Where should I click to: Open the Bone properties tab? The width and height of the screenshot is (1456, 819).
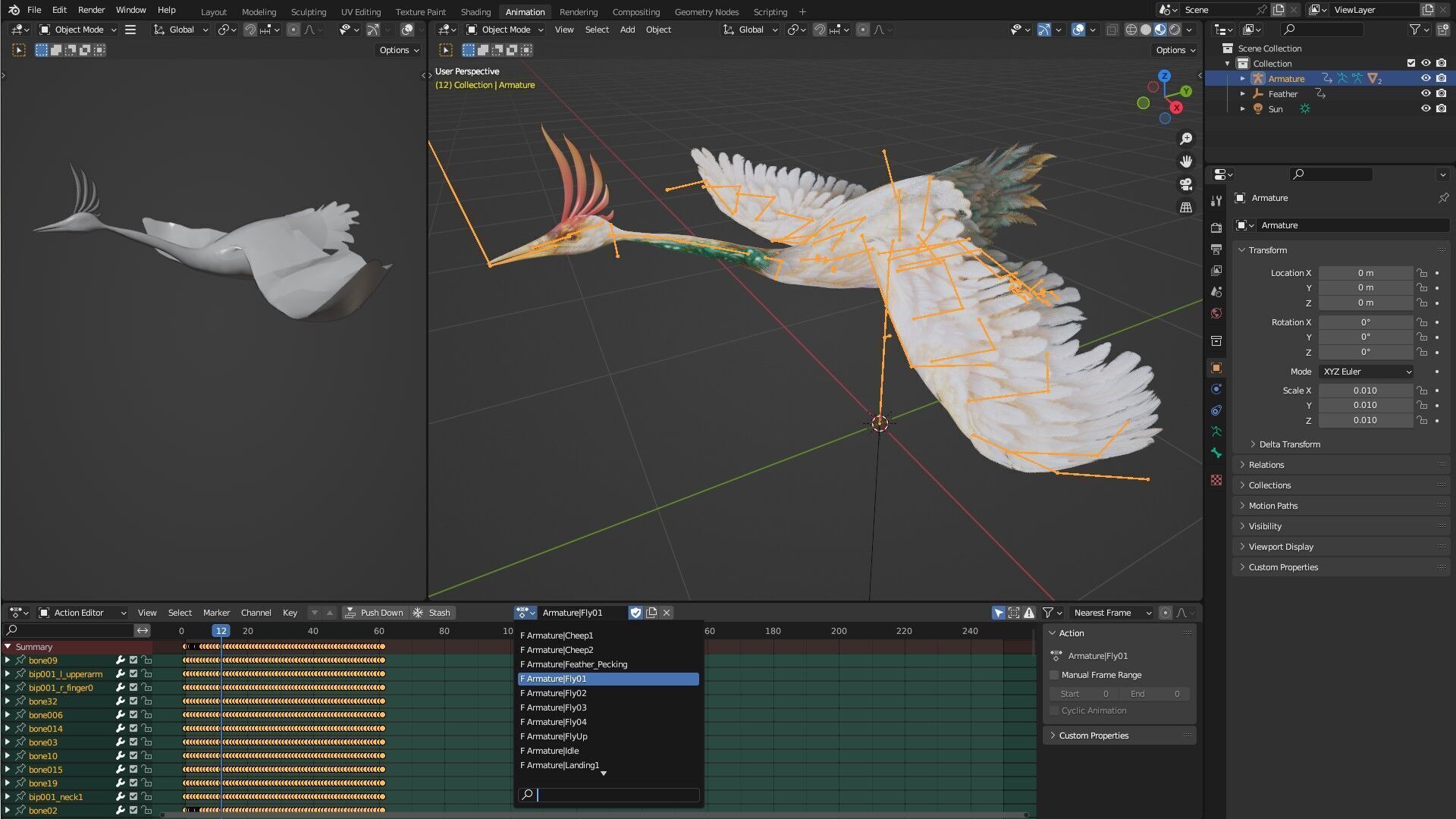point(1216,453)
